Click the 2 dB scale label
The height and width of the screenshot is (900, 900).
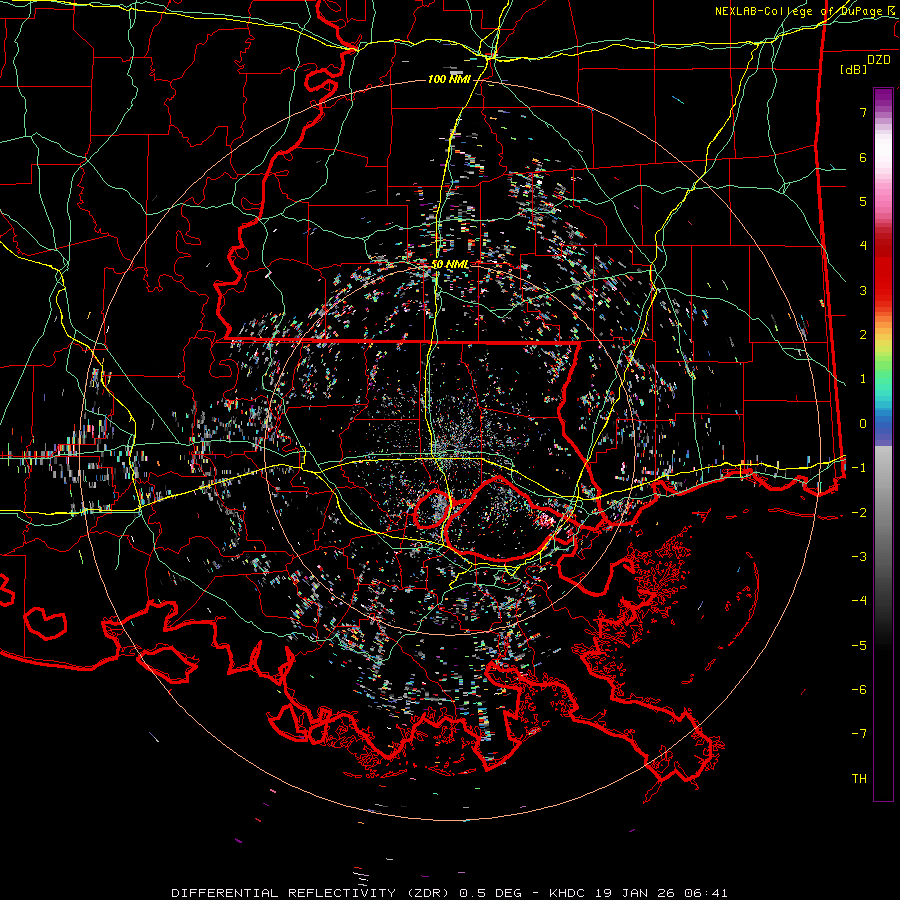[x=863, y=335]
